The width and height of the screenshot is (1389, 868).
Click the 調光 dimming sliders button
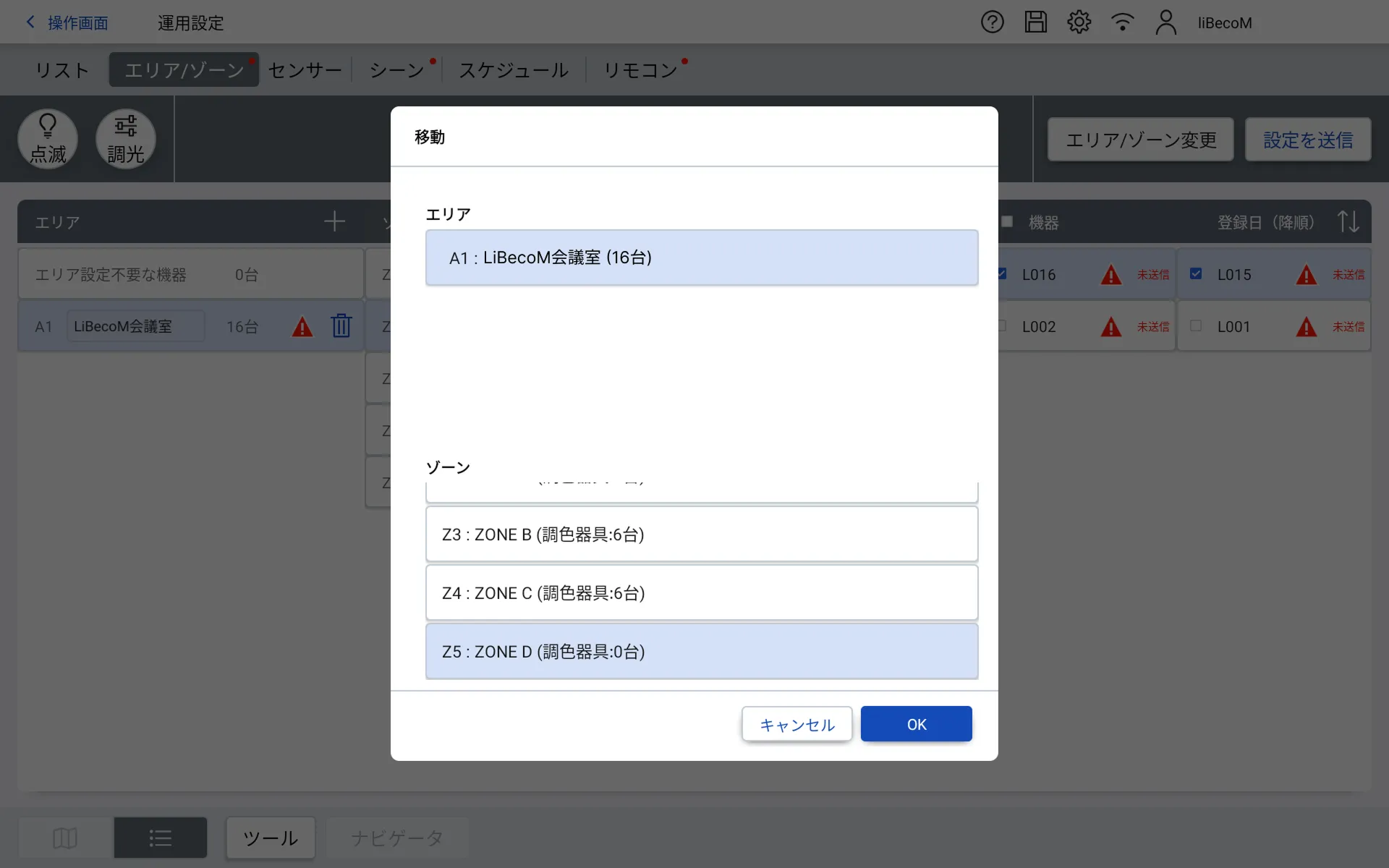126,139
